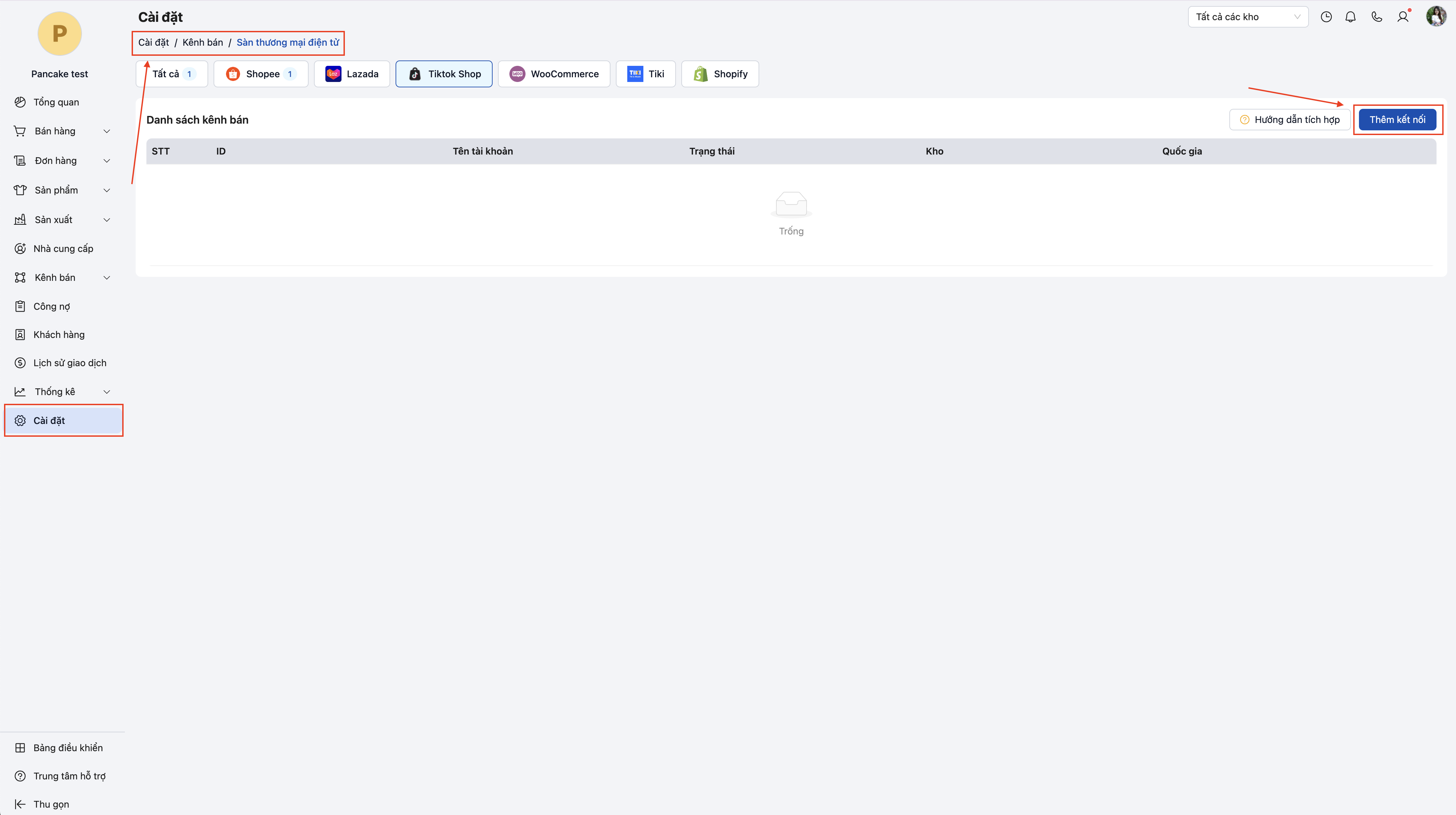Open Trung tâm hỗ trợ help center
1456x815 pixels.
coord(69,775)
